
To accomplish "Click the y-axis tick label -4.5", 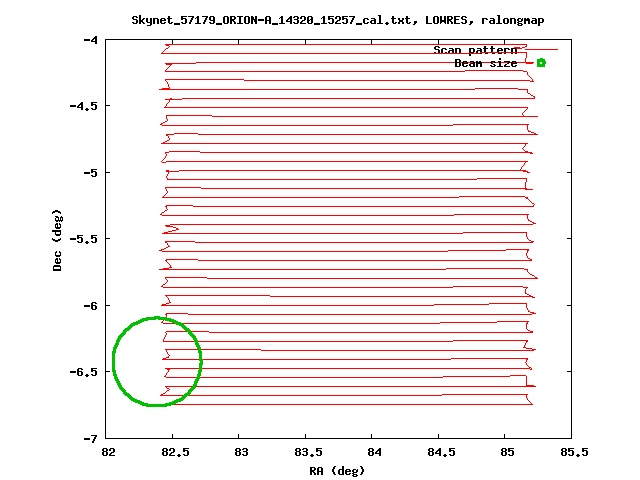I will (x=84, y=106).
